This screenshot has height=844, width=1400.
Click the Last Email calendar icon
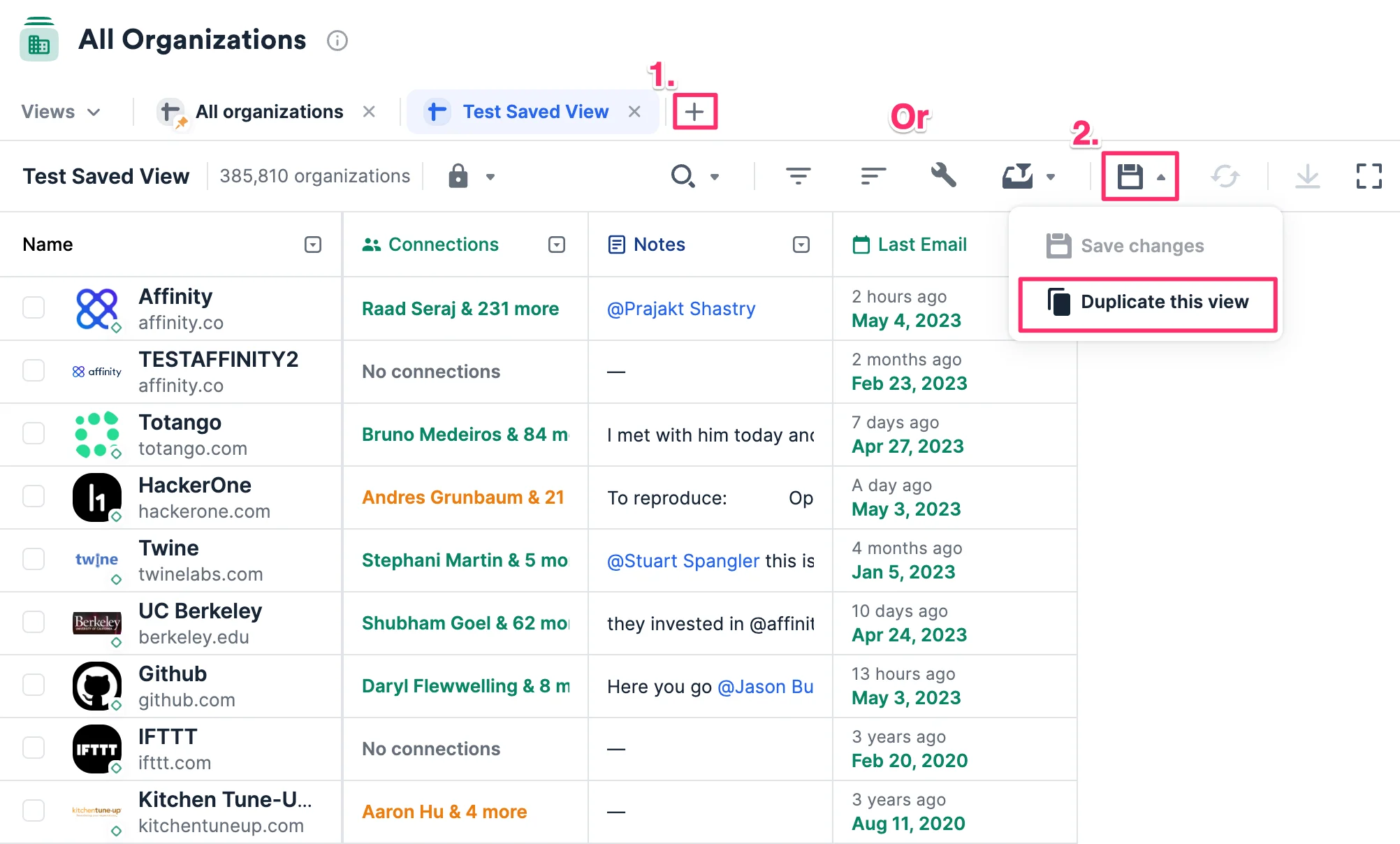point(861,245)
